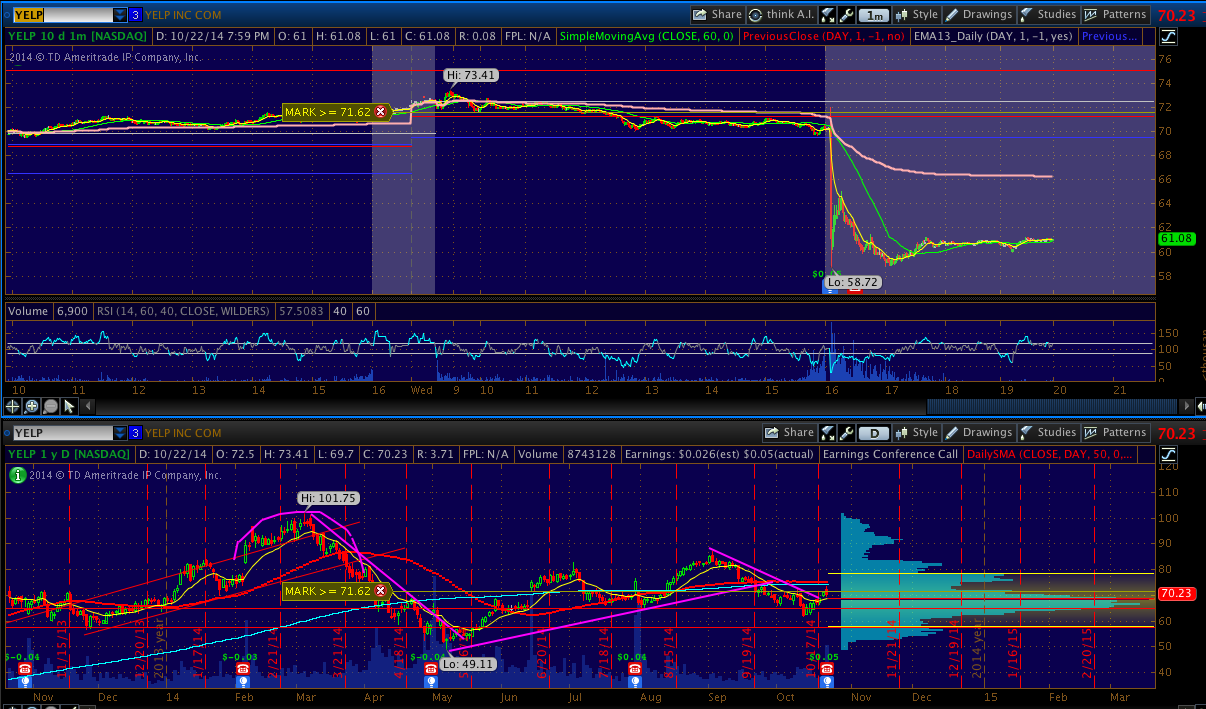
Task: Remove the MARK >= 71.62 alert in upper chart
Action: [380, 113]
